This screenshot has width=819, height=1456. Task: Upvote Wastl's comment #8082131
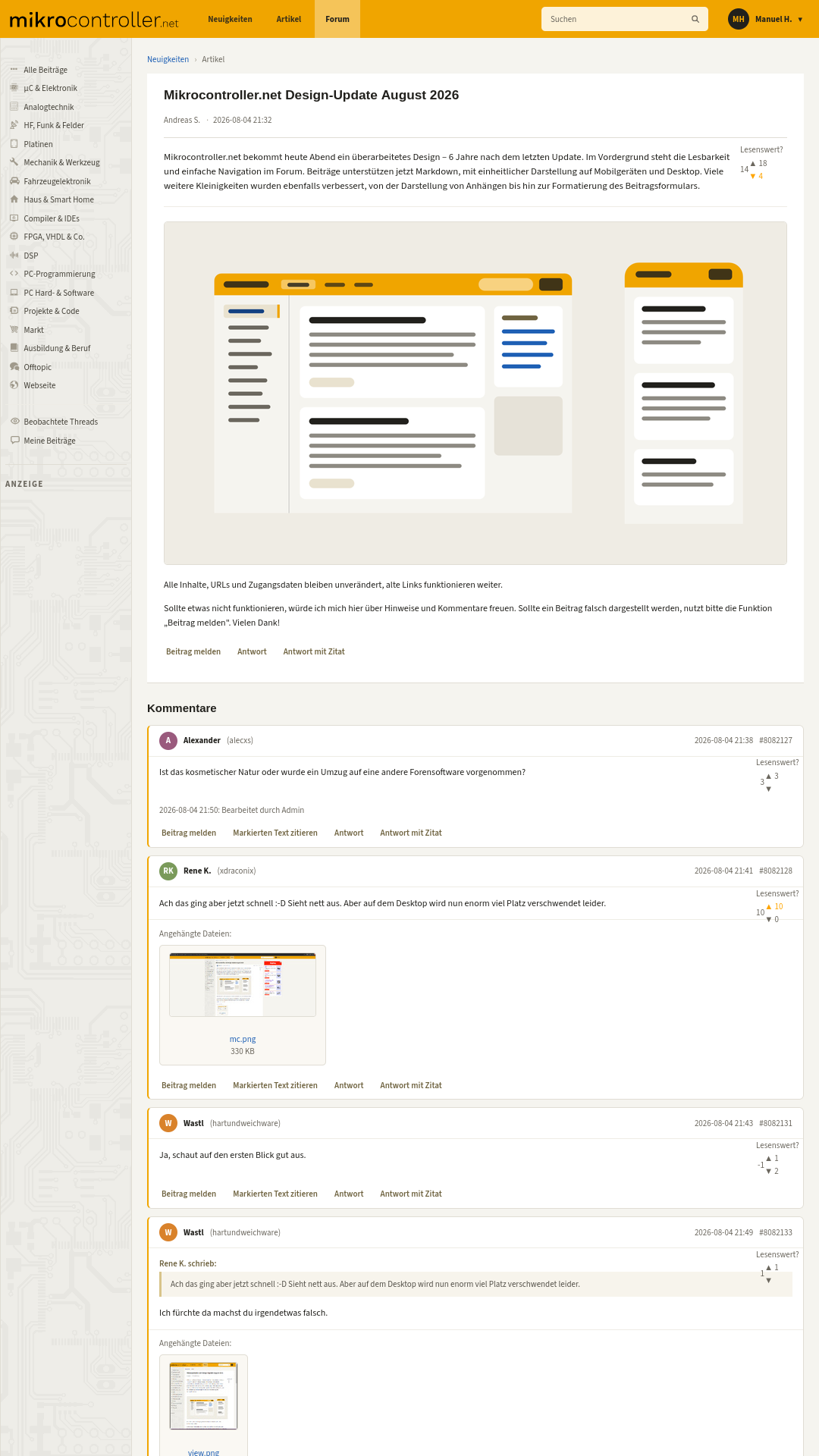768,1158
